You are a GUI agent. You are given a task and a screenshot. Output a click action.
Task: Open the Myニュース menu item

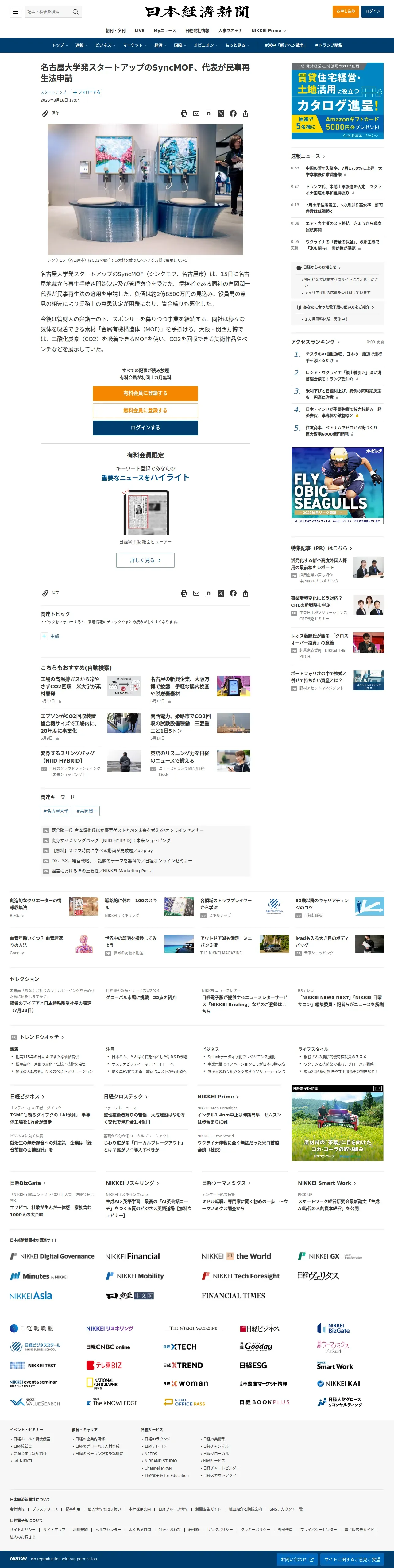coord(164,30)
